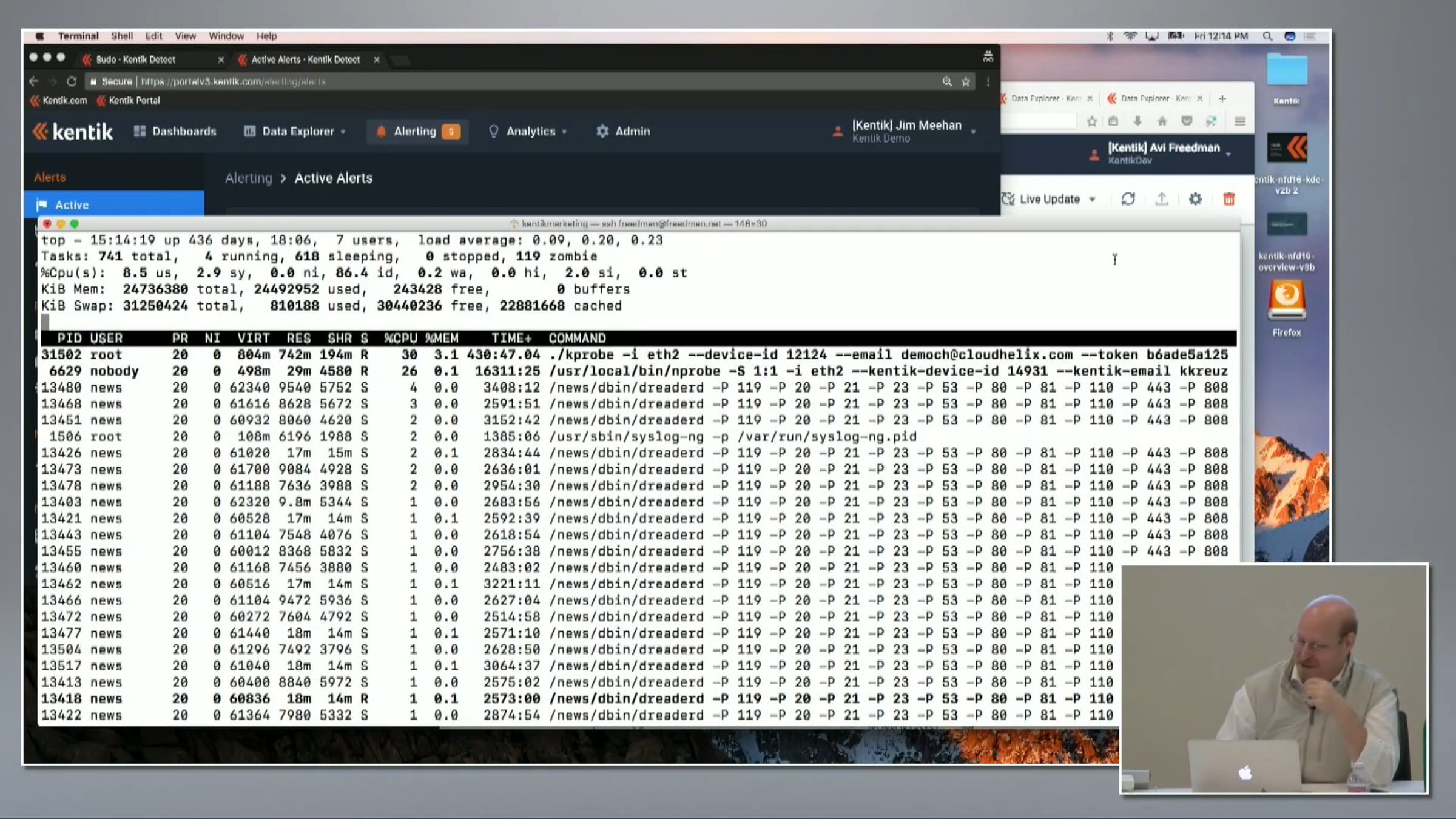Screen dimensions: 1456x819
Task: Click the Kentik logo
Action: pyautogui.click(x=73, y=131)
